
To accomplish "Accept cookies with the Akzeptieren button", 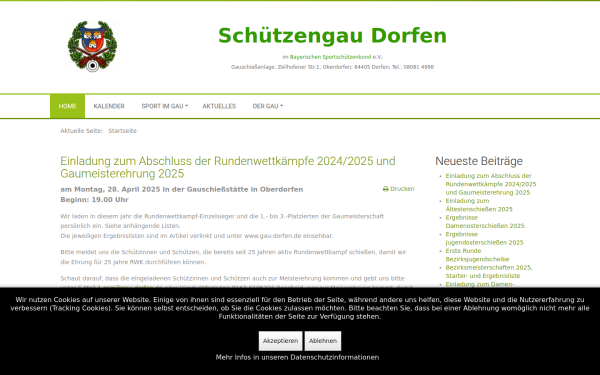I will (x=280, y=341).
